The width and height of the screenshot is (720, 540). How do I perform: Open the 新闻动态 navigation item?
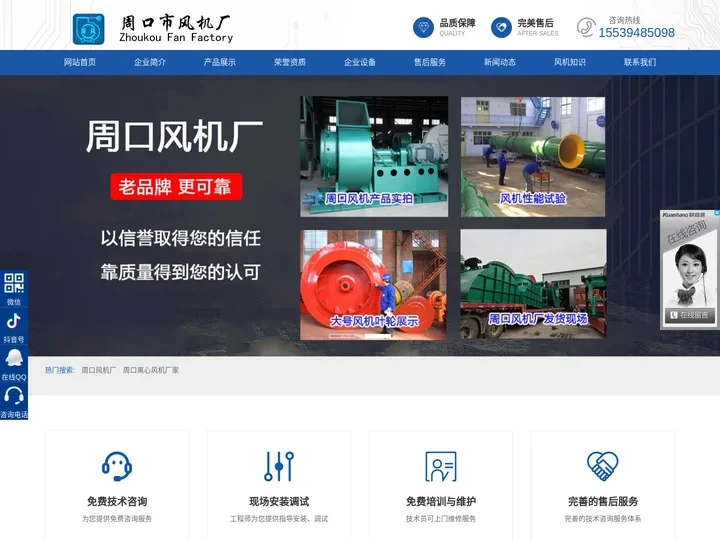point(500,62)
